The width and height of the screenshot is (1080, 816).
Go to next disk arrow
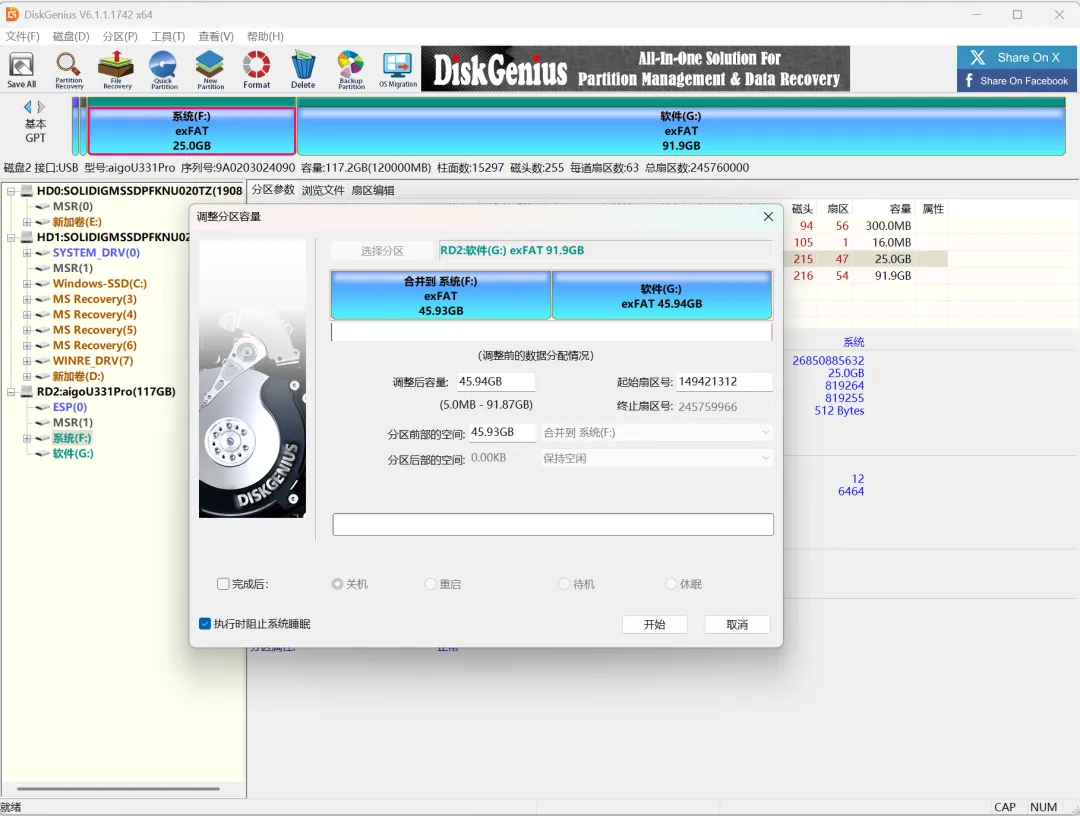coord(41,107)
